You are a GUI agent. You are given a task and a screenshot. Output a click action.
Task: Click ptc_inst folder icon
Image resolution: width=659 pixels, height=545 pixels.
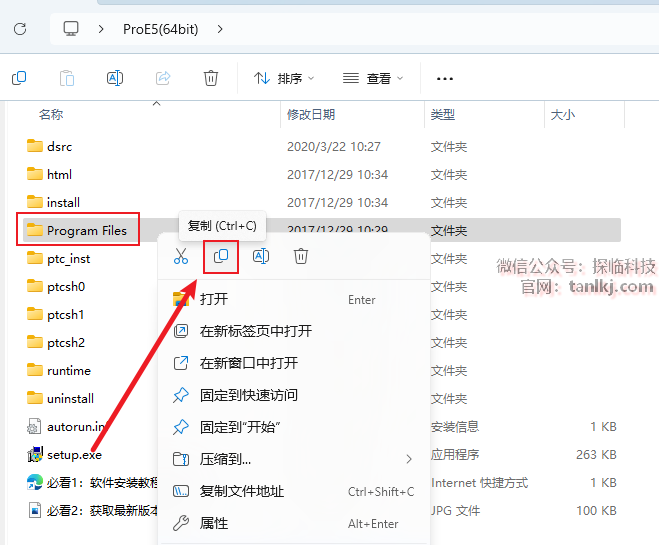click(34, 258)
